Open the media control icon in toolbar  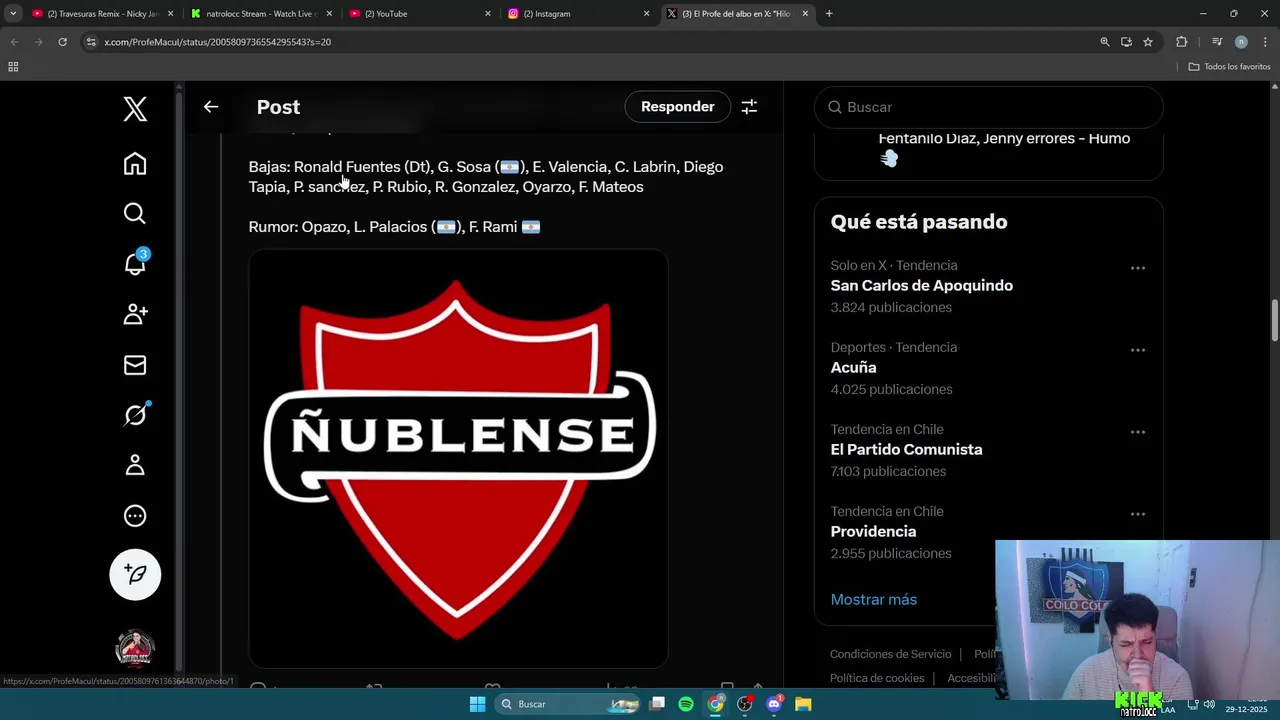pyautogui.click(x=1216, y=42)
